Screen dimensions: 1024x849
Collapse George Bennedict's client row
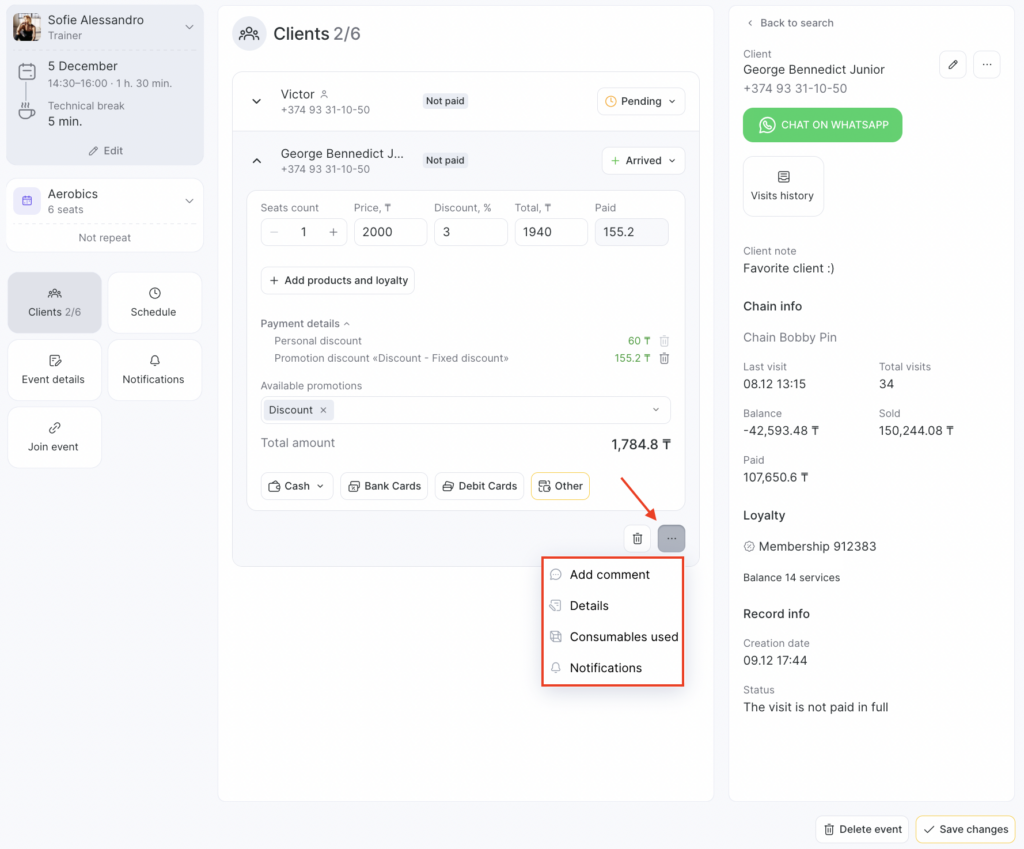(x=257, y=160)
